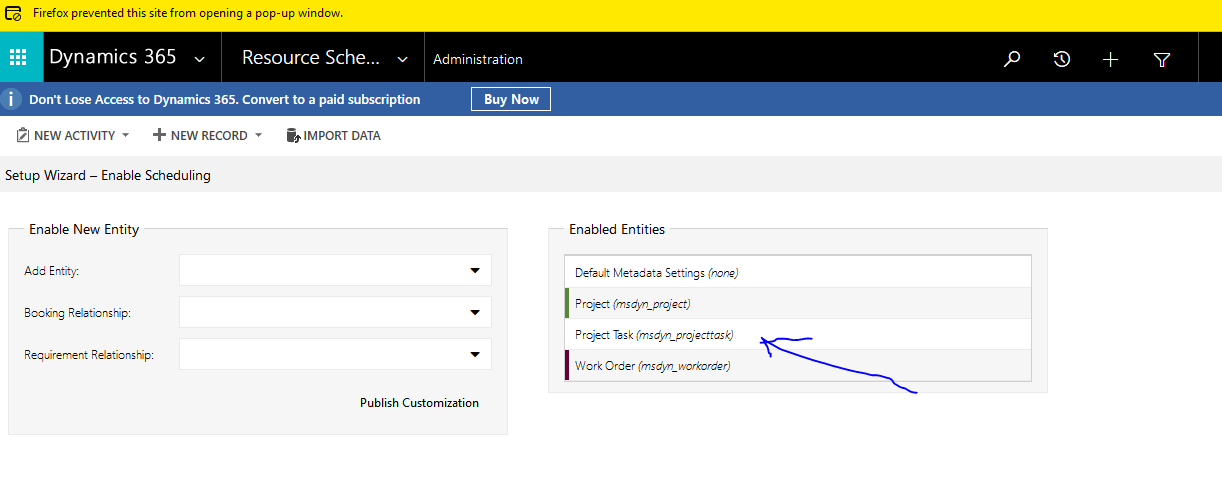Expand the Resource Scheduling area chevron
The image size is (1222, 491).
click(x=403, y=60)
